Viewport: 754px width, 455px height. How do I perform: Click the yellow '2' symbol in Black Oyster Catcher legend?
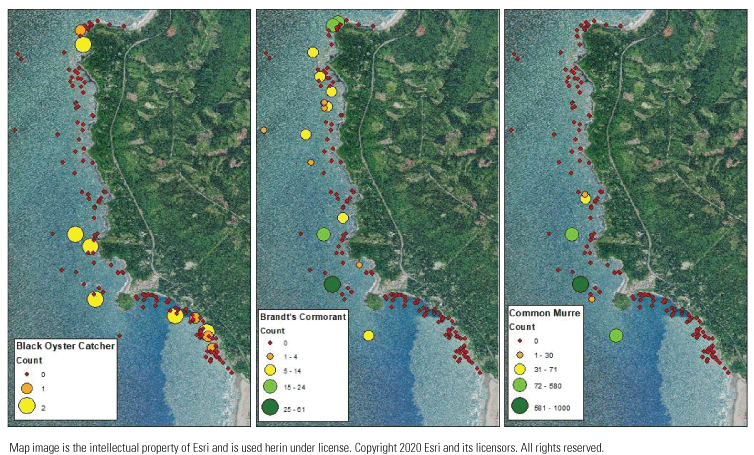pos(27,405)
